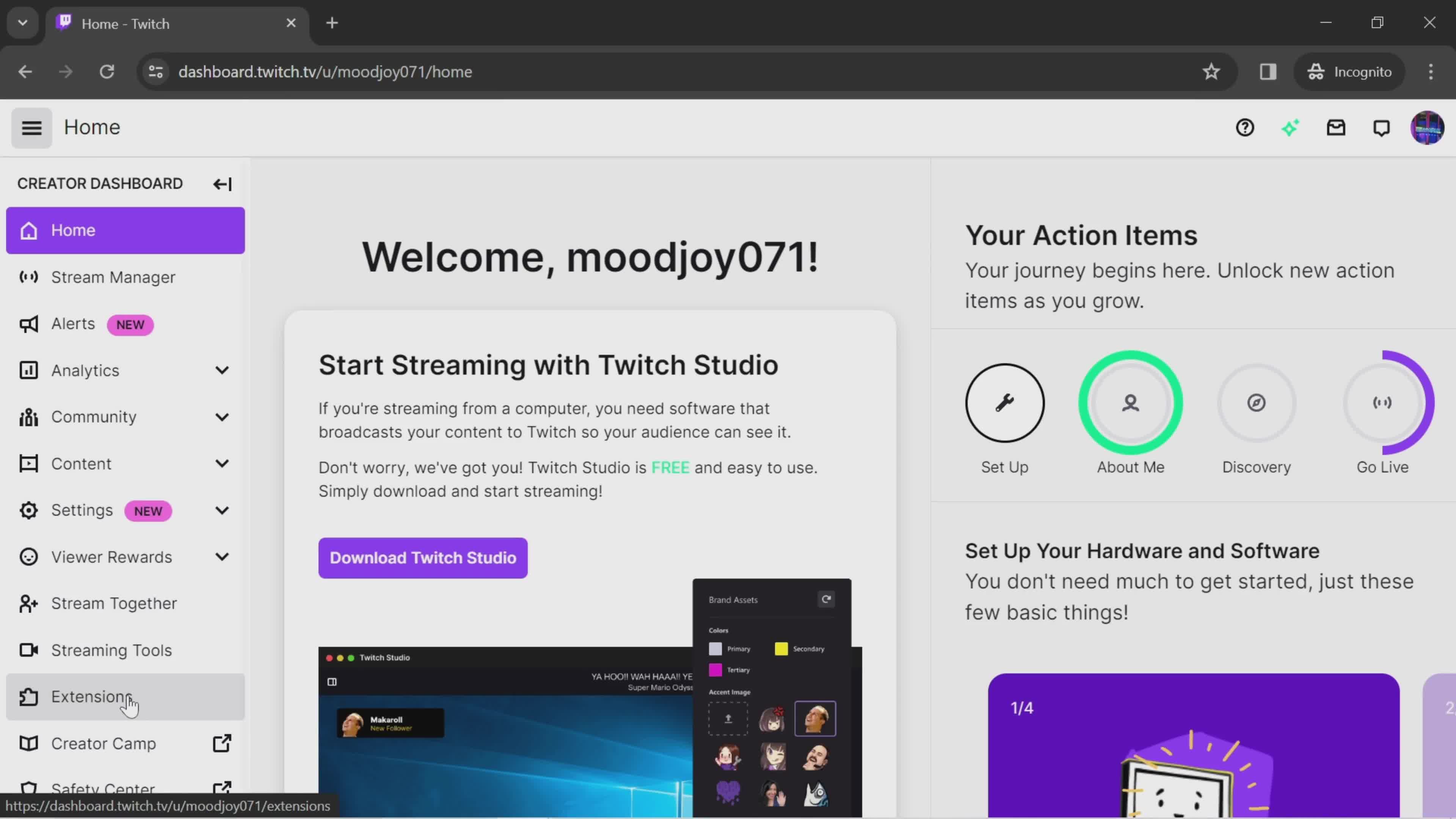This screenshot has height=819, width=1456.
Task: Open the hamburger navigation menu
Action: click(31, 128)
